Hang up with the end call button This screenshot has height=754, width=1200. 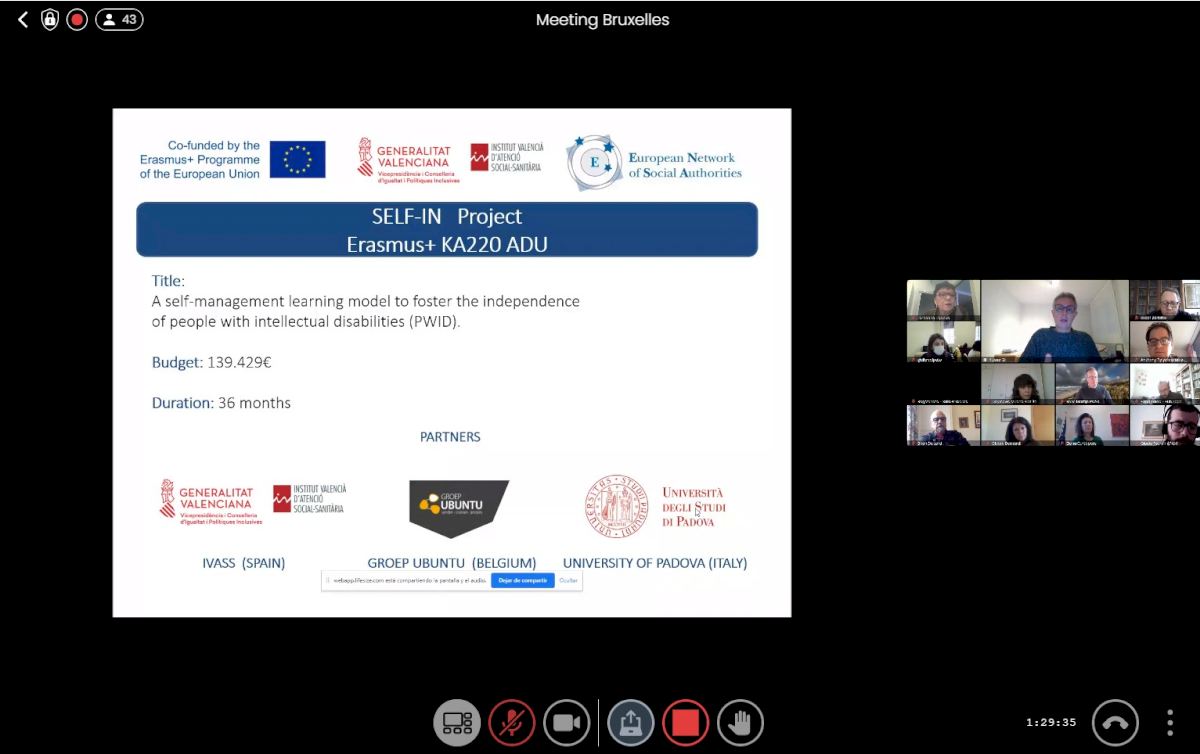[1115, 722]
